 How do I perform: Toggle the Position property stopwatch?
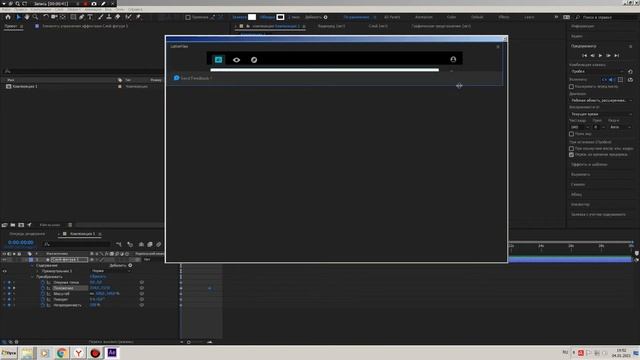coord(43,288)
